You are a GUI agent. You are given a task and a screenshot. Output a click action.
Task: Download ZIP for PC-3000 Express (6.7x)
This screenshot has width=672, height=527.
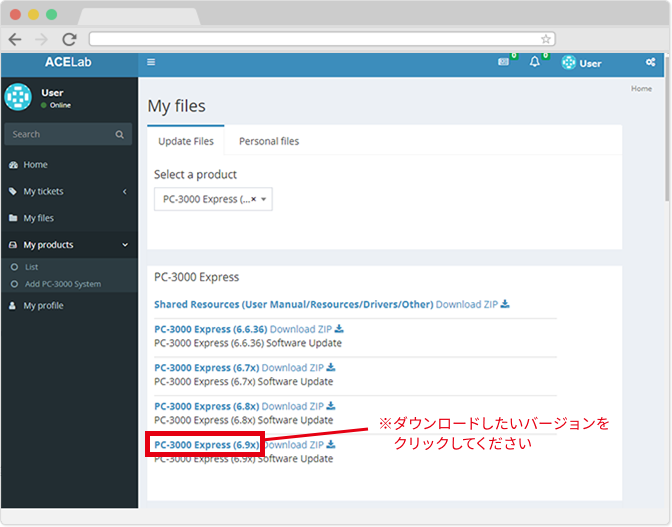pos(293,368)
